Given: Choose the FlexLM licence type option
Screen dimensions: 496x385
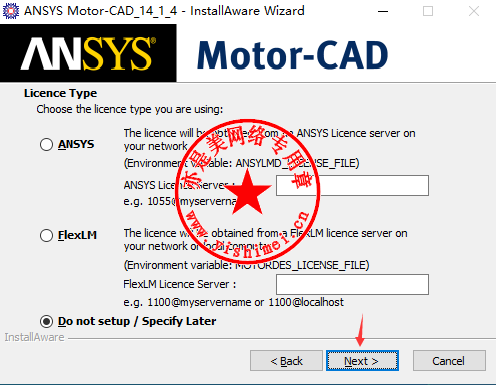Looking at the screenshot, I should [x=46, y=235].
